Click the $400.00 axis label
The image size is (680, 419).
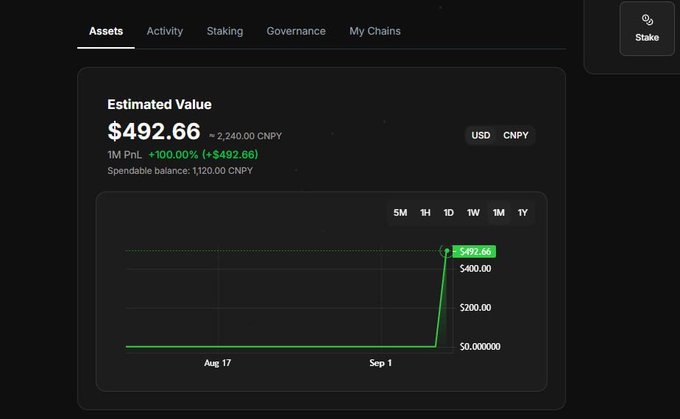[x=475, y=269]
